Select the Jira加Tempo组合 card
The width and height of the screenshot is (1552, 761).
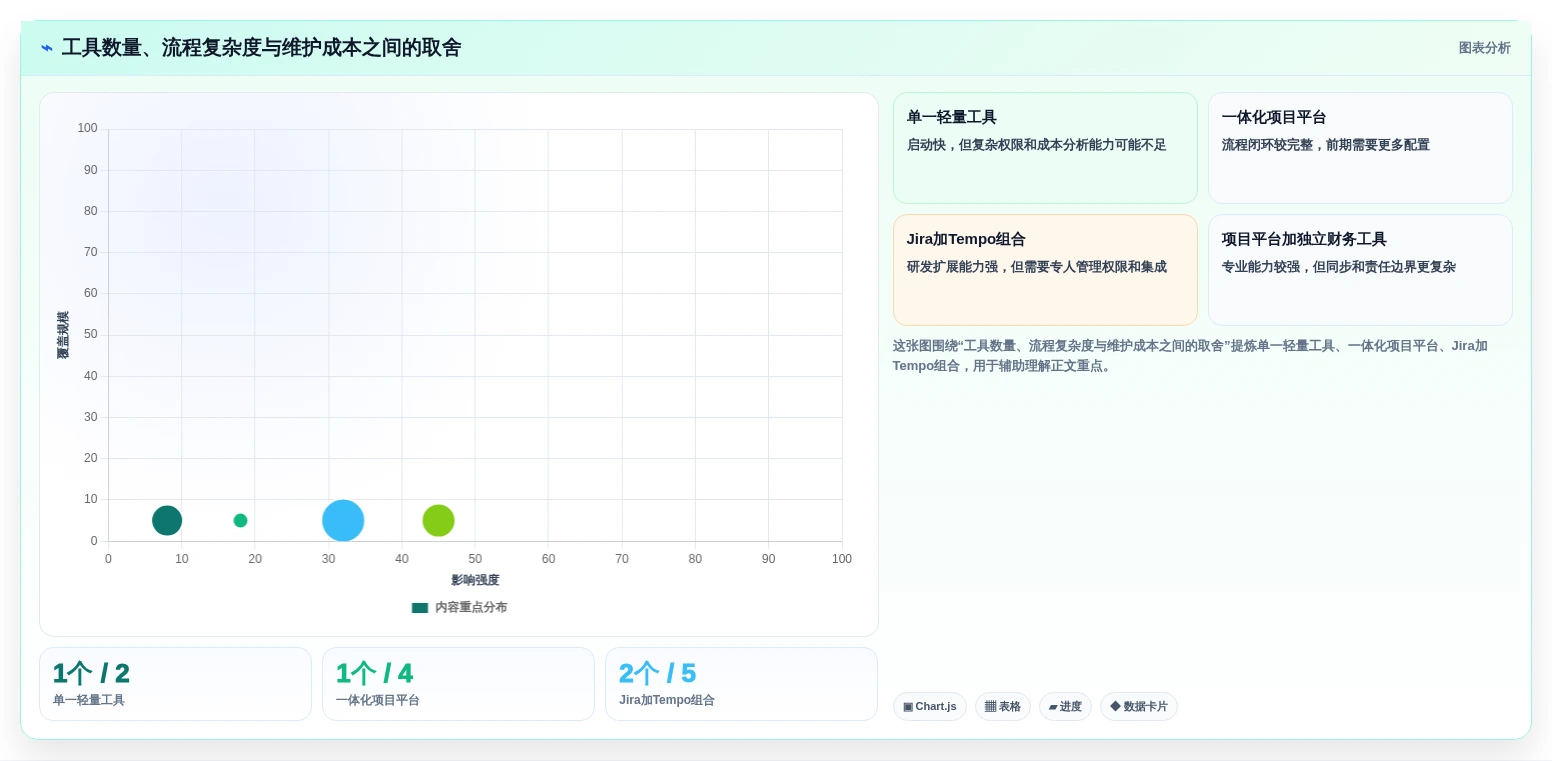click(x=1045, y=270)
